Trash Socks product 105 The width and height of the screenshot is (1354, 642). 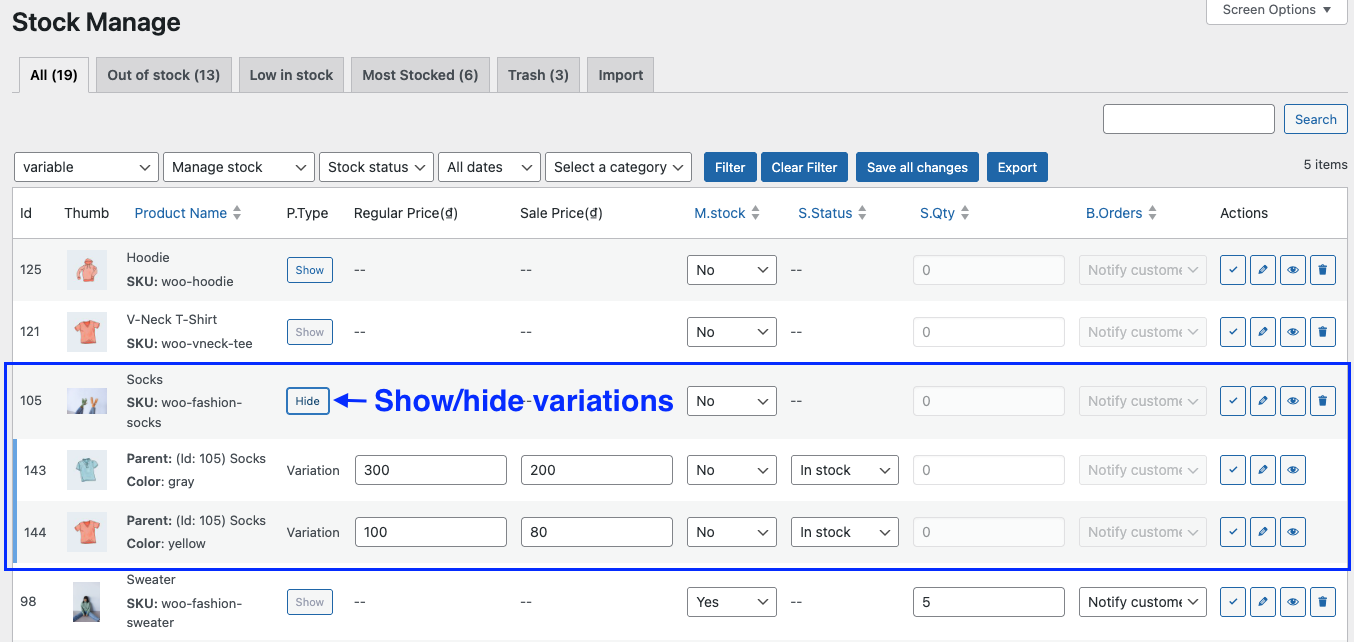click(1323, 401)
